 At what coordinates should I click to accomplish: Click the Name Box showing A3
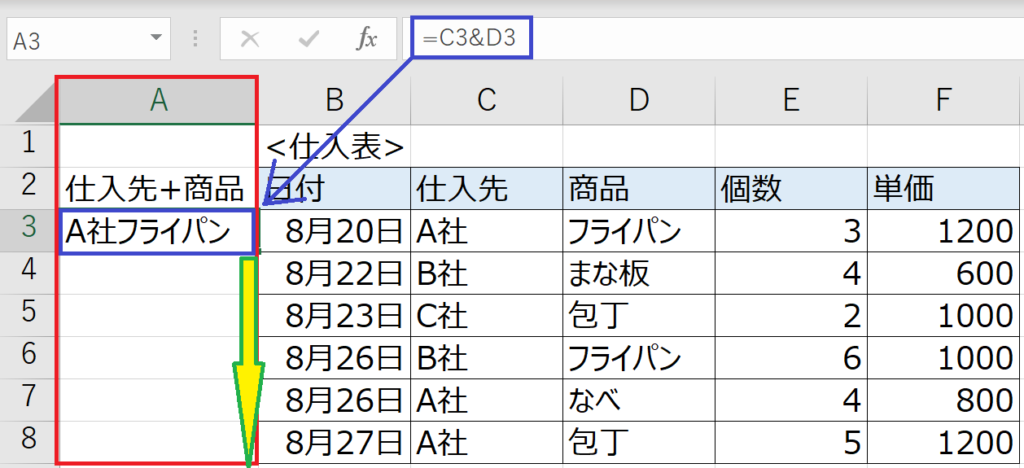click(88, 39)
